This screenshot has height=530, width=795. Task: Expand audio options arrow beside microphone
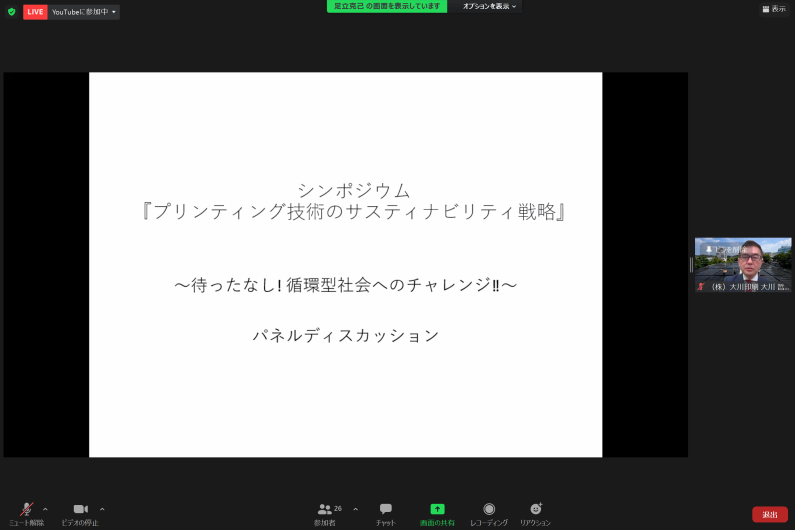(45, 509)
